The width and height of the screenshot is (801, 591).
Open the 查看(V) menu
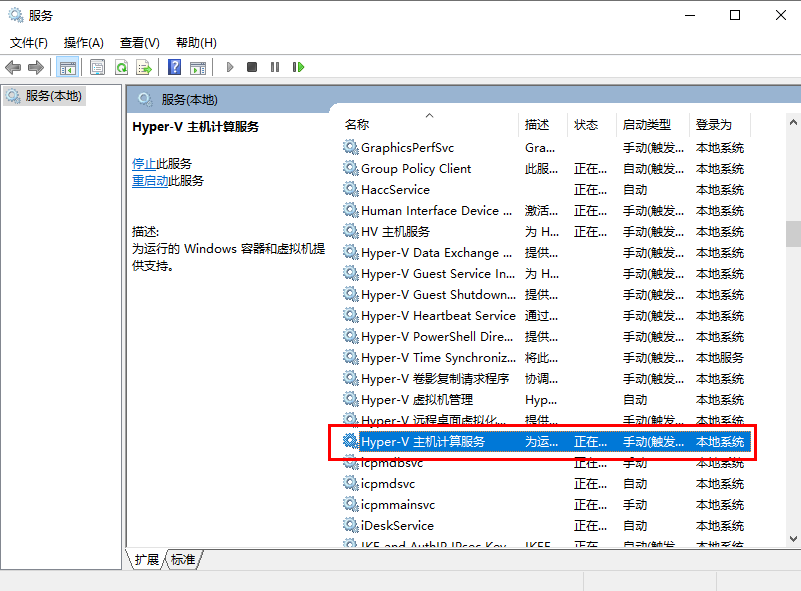[139, 43]
